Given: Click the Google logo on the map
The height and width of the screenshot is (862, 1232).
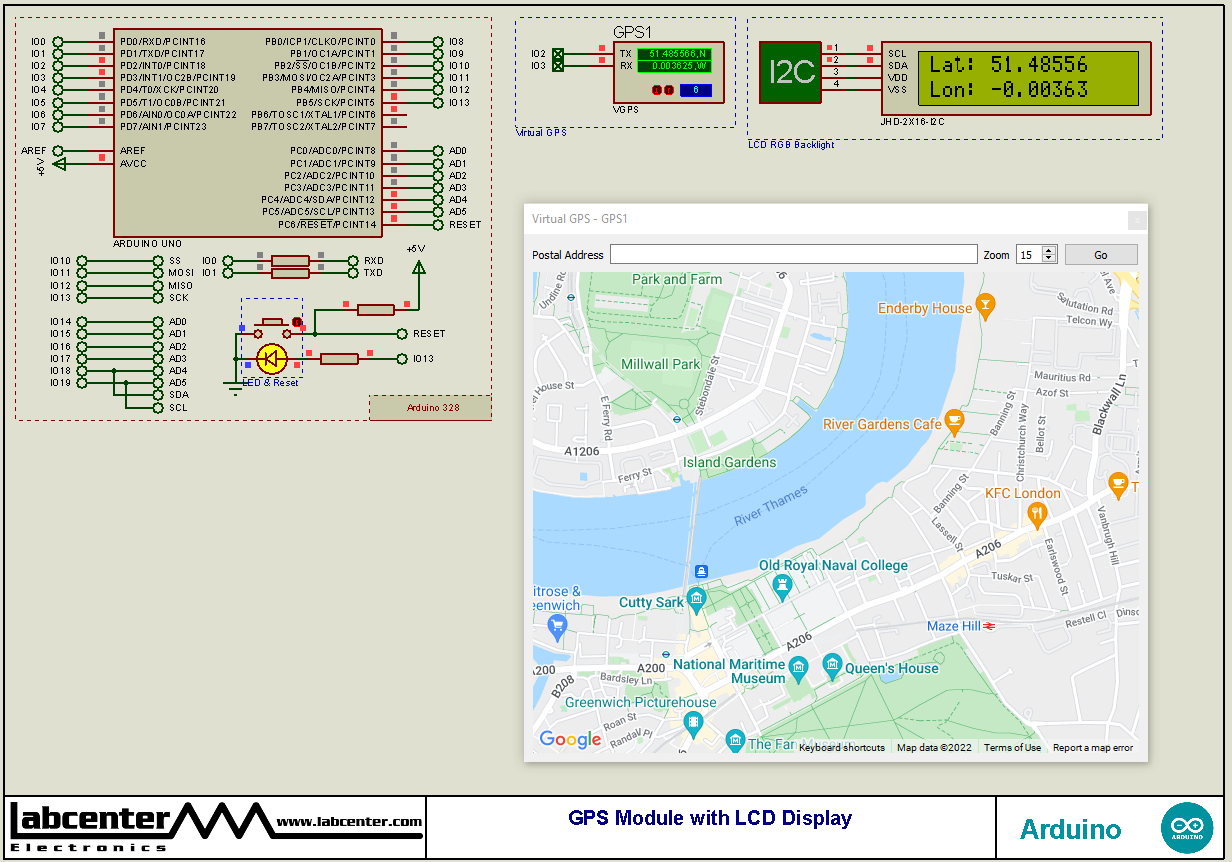Looking at the screenshot, I should coord(569,739).
